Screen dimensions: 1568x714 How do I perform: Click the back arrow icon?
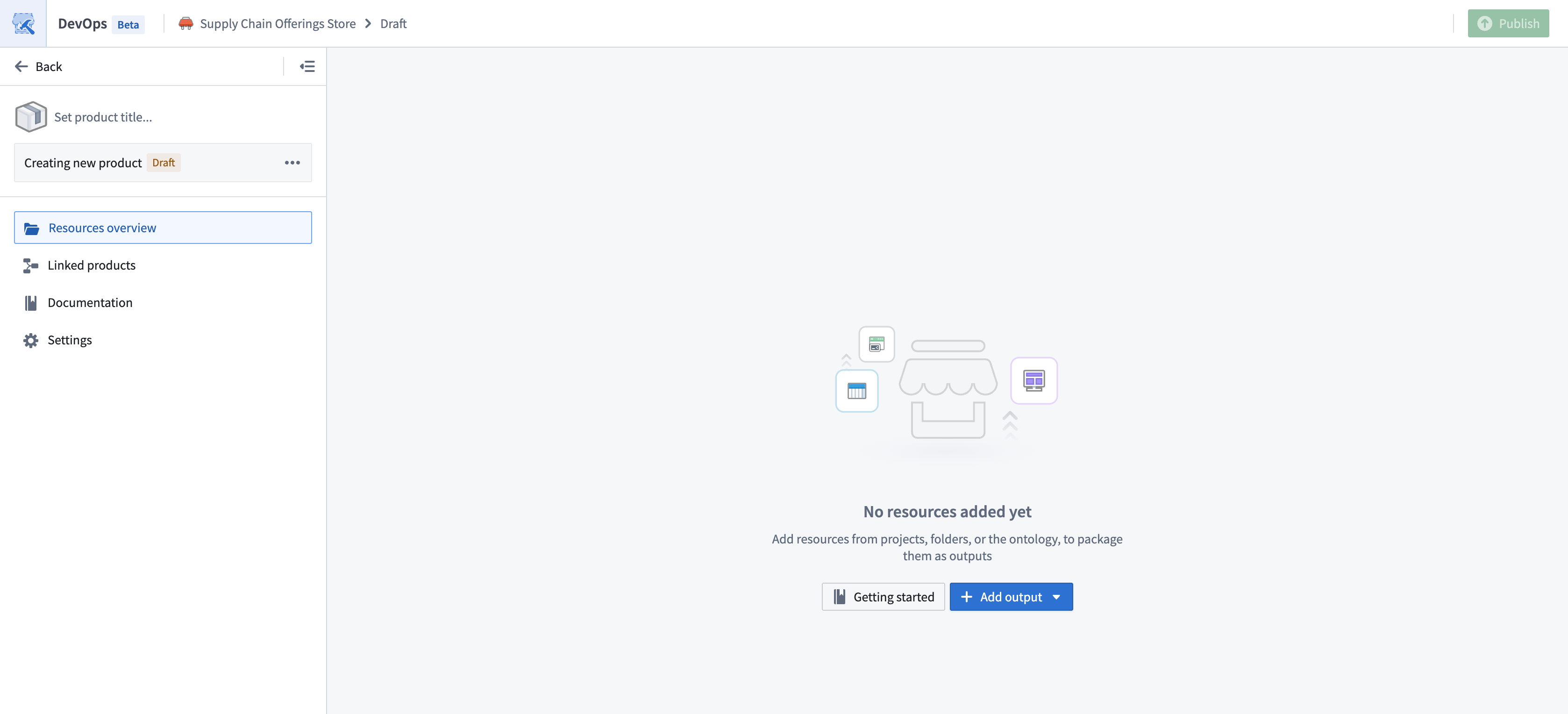21,66
